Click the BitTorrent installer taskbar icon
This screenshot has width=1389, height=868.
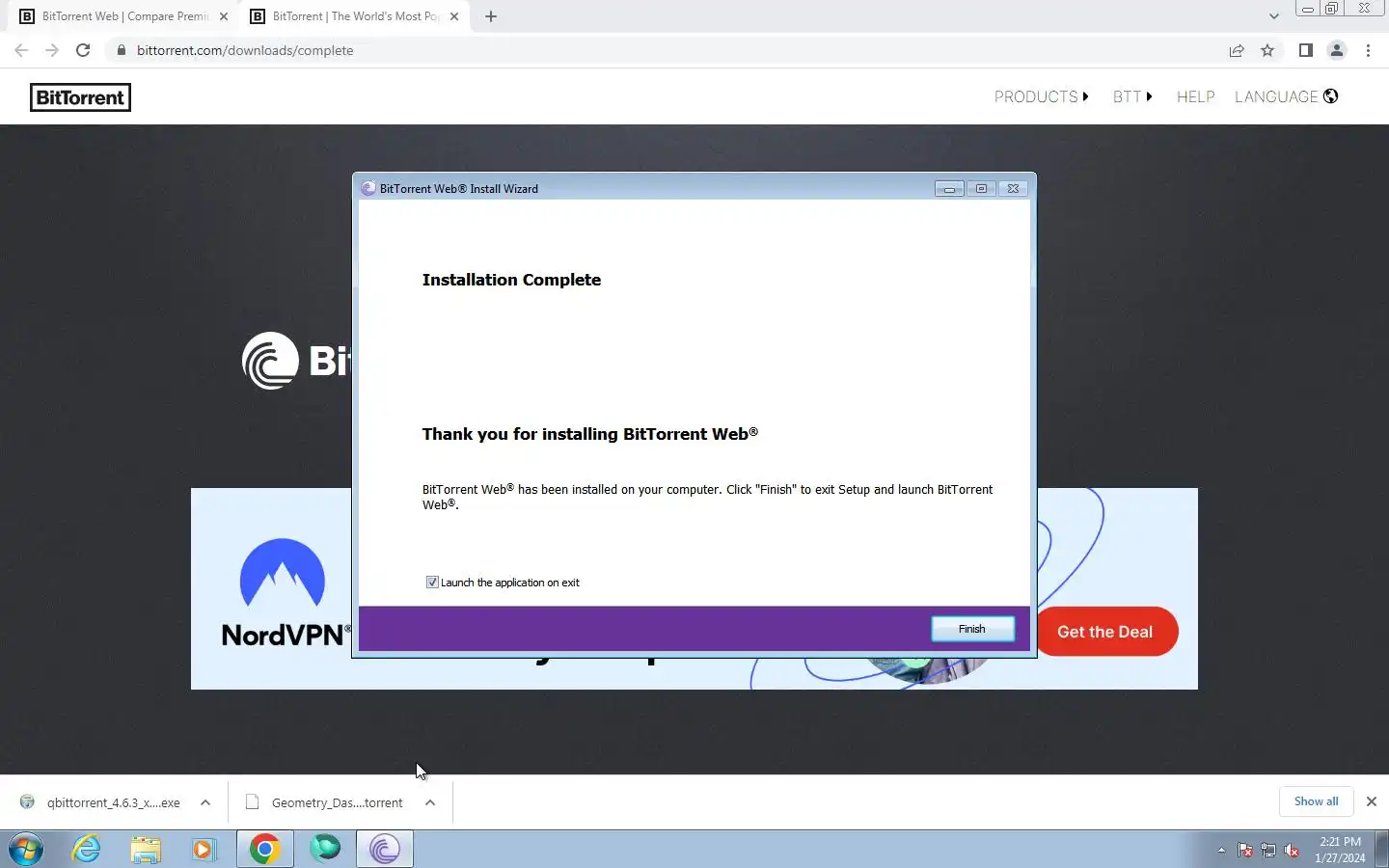[x=385, y=849]
